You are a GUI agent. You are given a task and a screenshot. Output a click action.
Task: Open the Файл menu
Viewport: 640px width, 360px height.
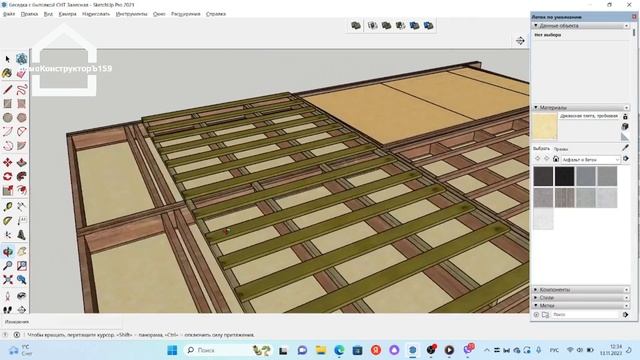(x=9, y=14)
